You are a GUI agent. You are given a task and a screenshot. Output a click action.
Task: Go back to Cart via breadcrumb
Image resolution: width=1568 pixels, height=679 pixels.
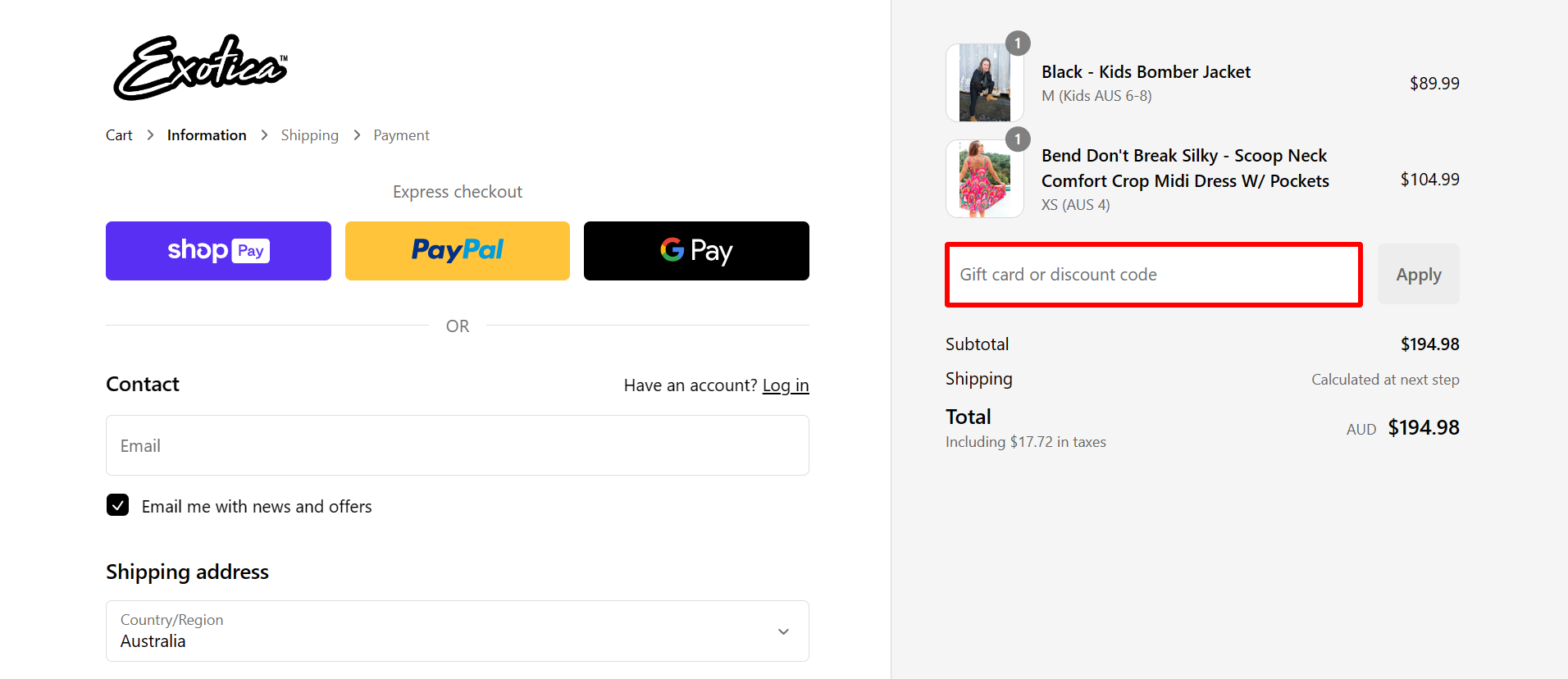point(118,134)
